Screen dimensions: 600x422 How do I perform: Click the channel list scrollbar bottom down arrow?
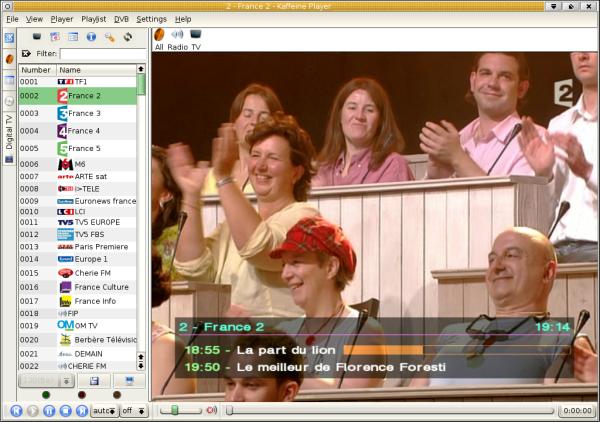point(141,366)
